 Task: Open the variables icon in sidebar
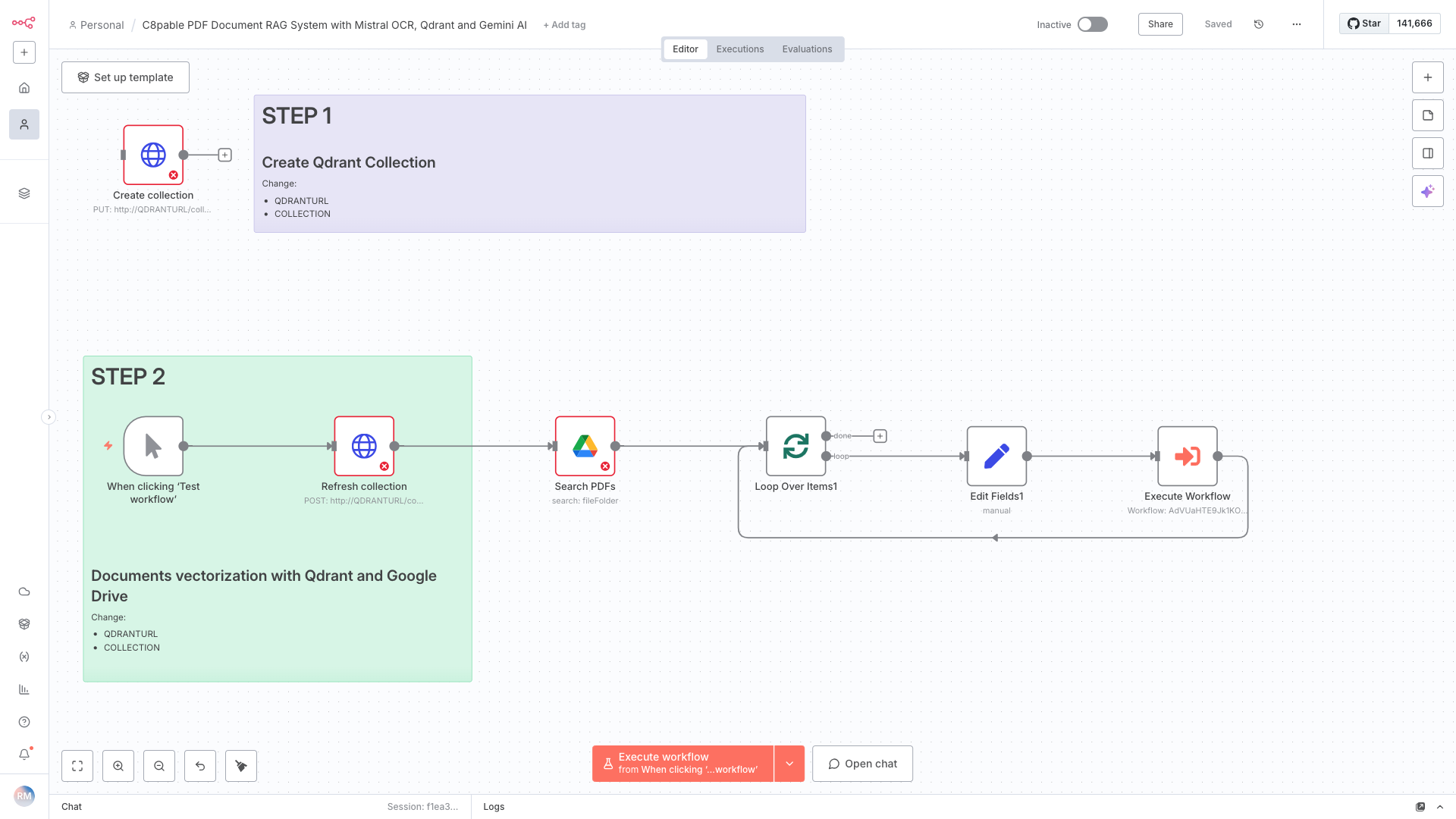(24, 657)
